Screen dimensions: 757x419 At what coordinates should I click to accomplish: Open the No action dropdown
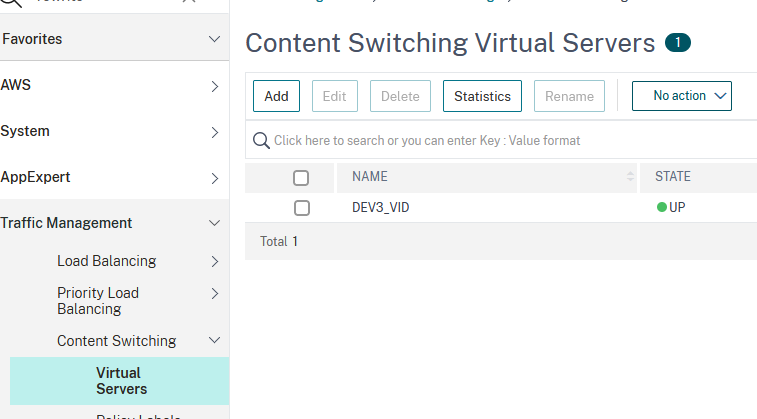[x=682, y=96]
